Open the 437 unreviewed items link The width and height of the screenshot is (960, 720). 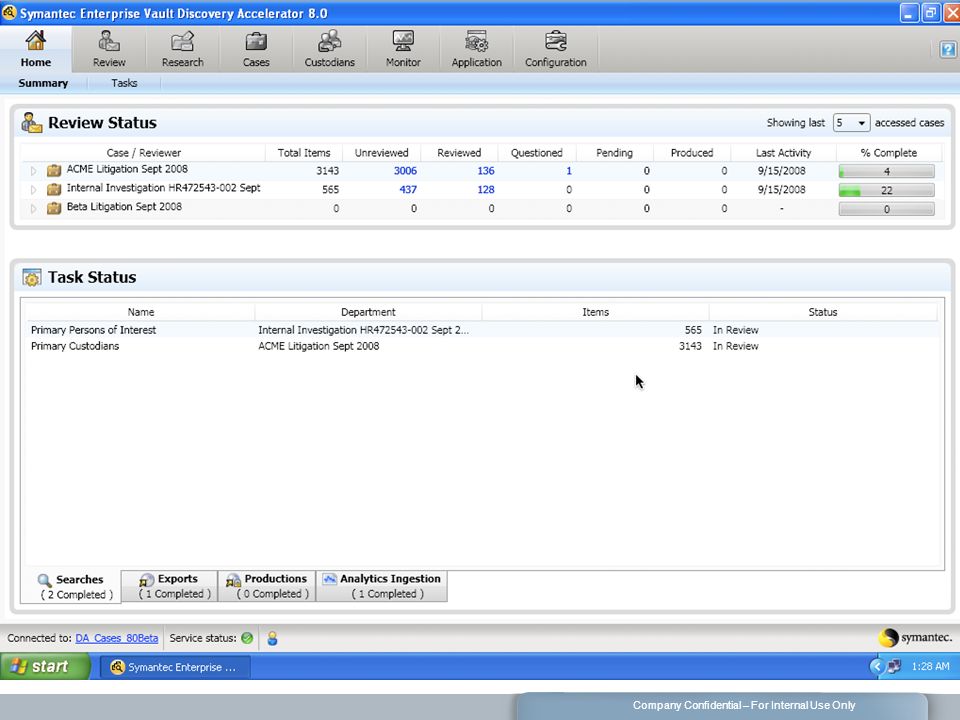pyautogui.click(x=408, y=190)
